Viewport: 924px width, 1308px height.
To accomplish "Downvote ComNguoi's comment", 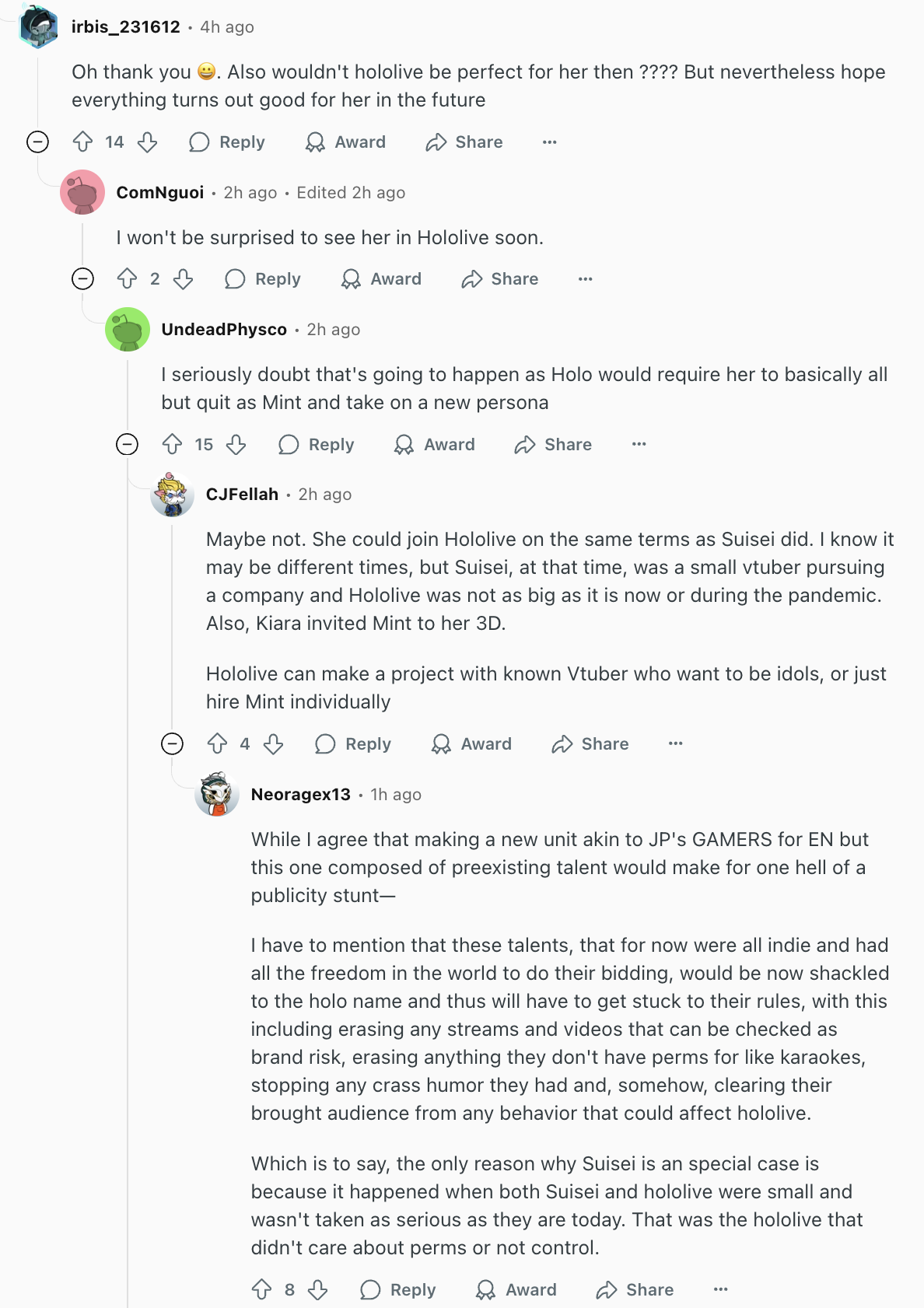I will point(184,279).
